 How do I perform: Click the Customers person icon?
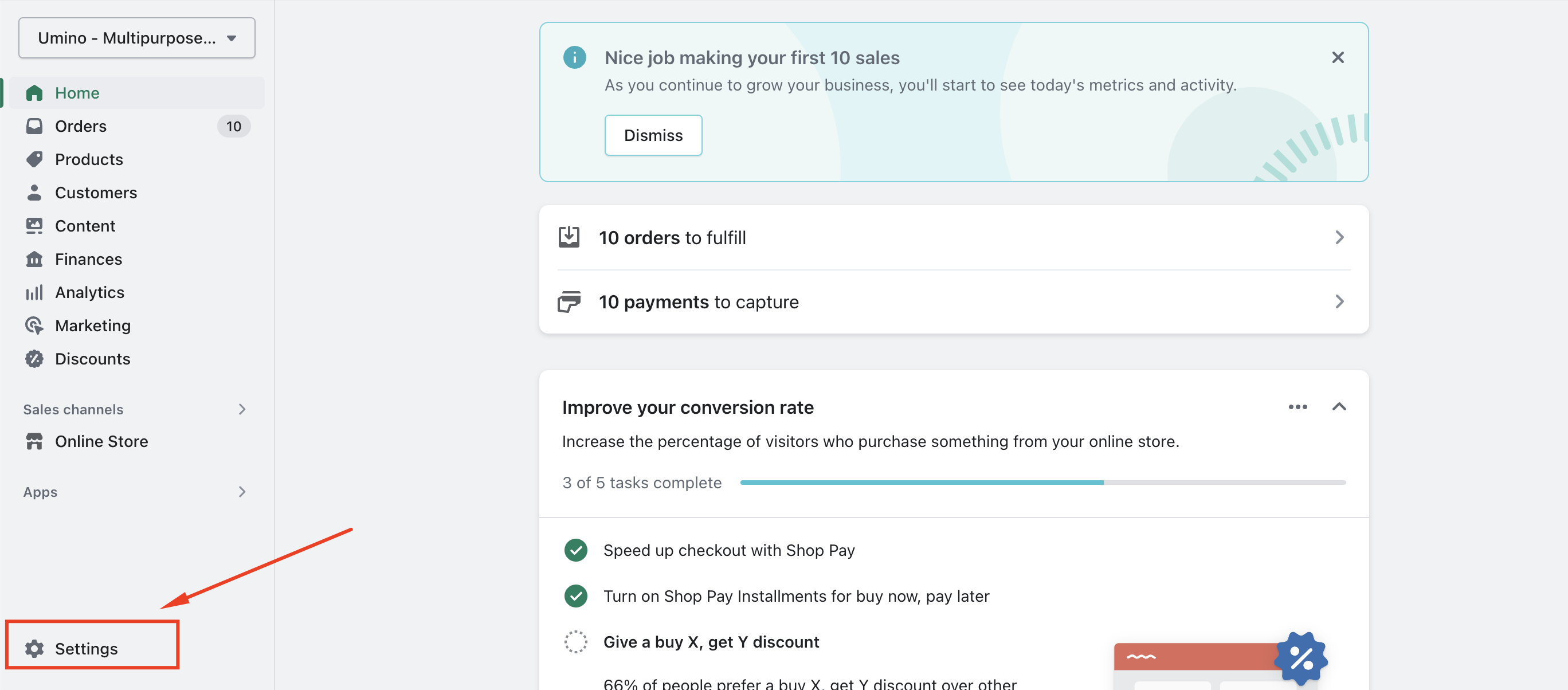pos(34,193)
